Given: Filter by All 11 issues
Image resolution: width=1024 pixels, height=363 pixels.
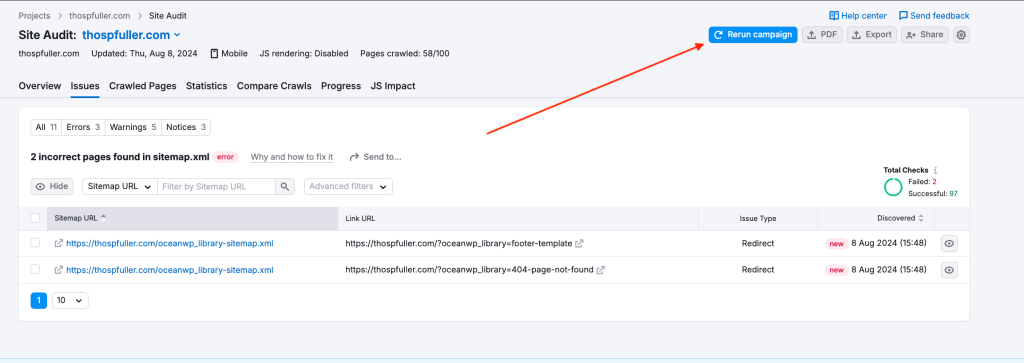Looking at the screenshot, I should (46, 127).
